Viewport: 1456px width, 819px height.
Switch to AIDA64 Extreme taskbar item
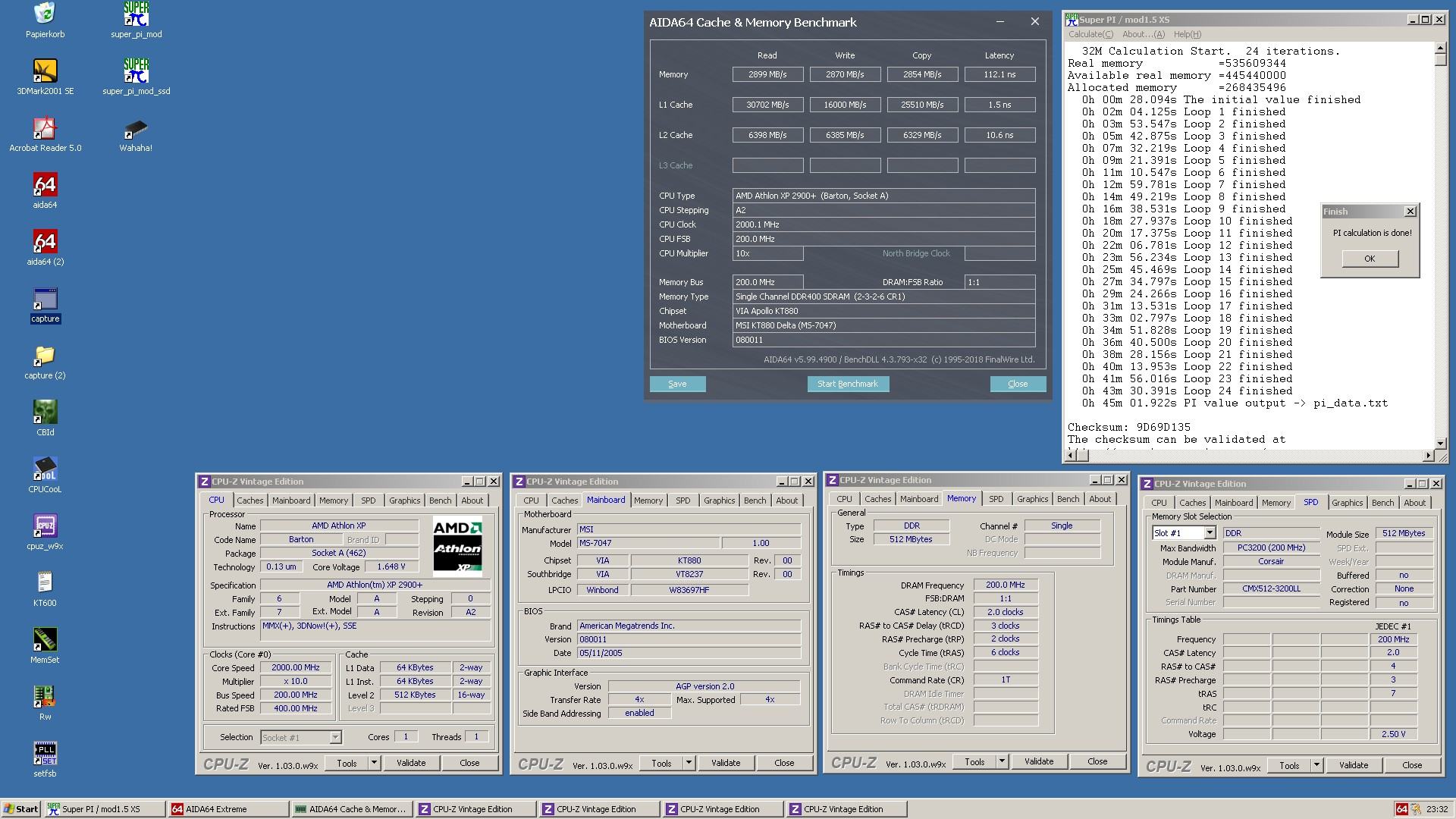coord(227,809)
